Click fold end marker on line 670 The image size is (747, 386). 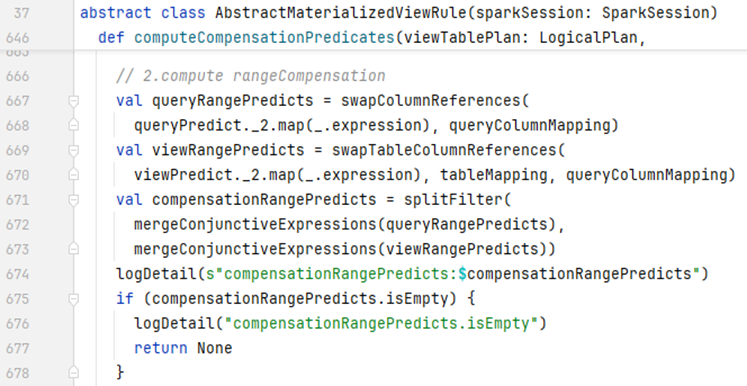click(x=73, y=175)
